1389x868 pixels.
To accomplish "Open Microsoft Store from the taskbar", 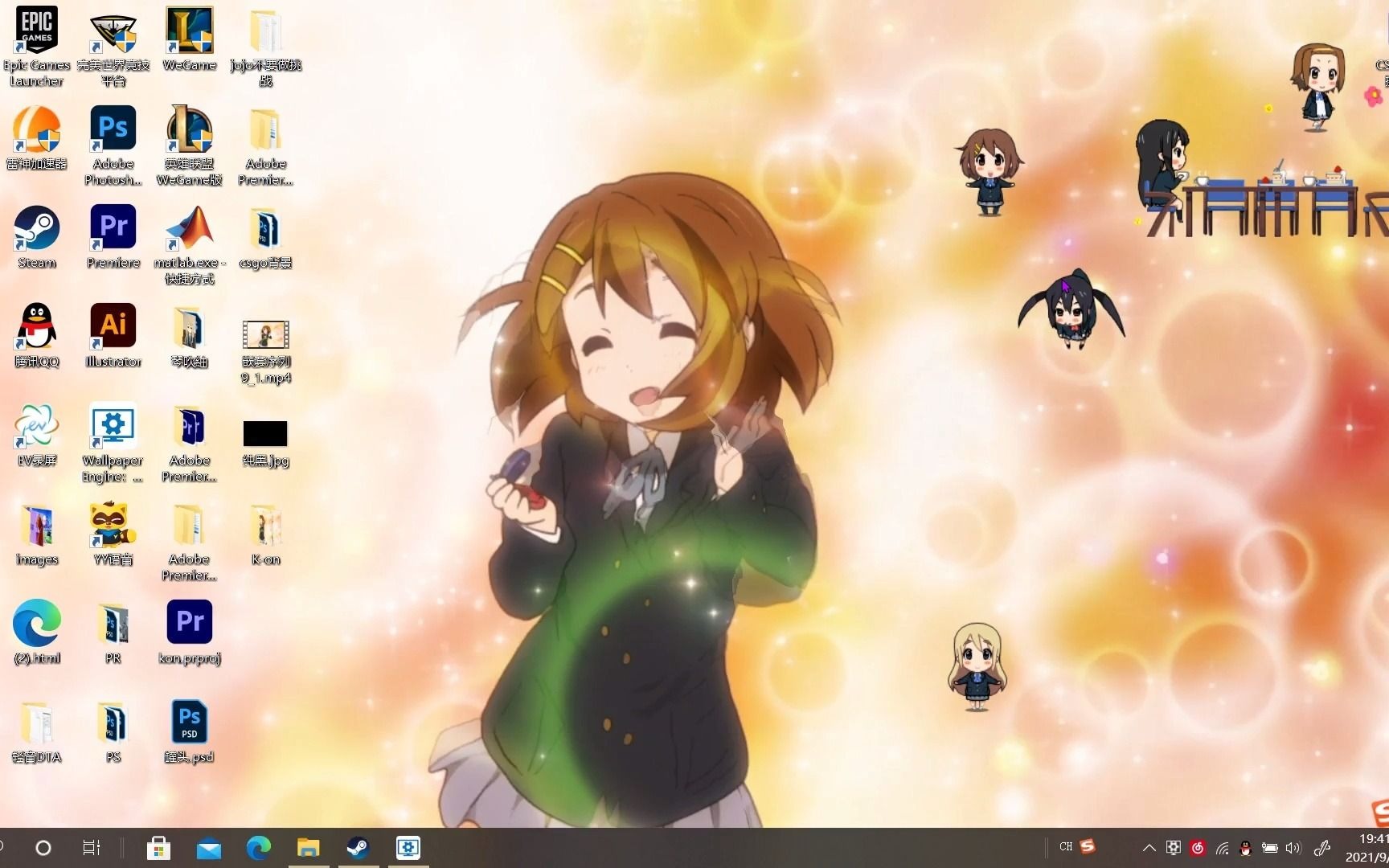I will tap(158, 848).
